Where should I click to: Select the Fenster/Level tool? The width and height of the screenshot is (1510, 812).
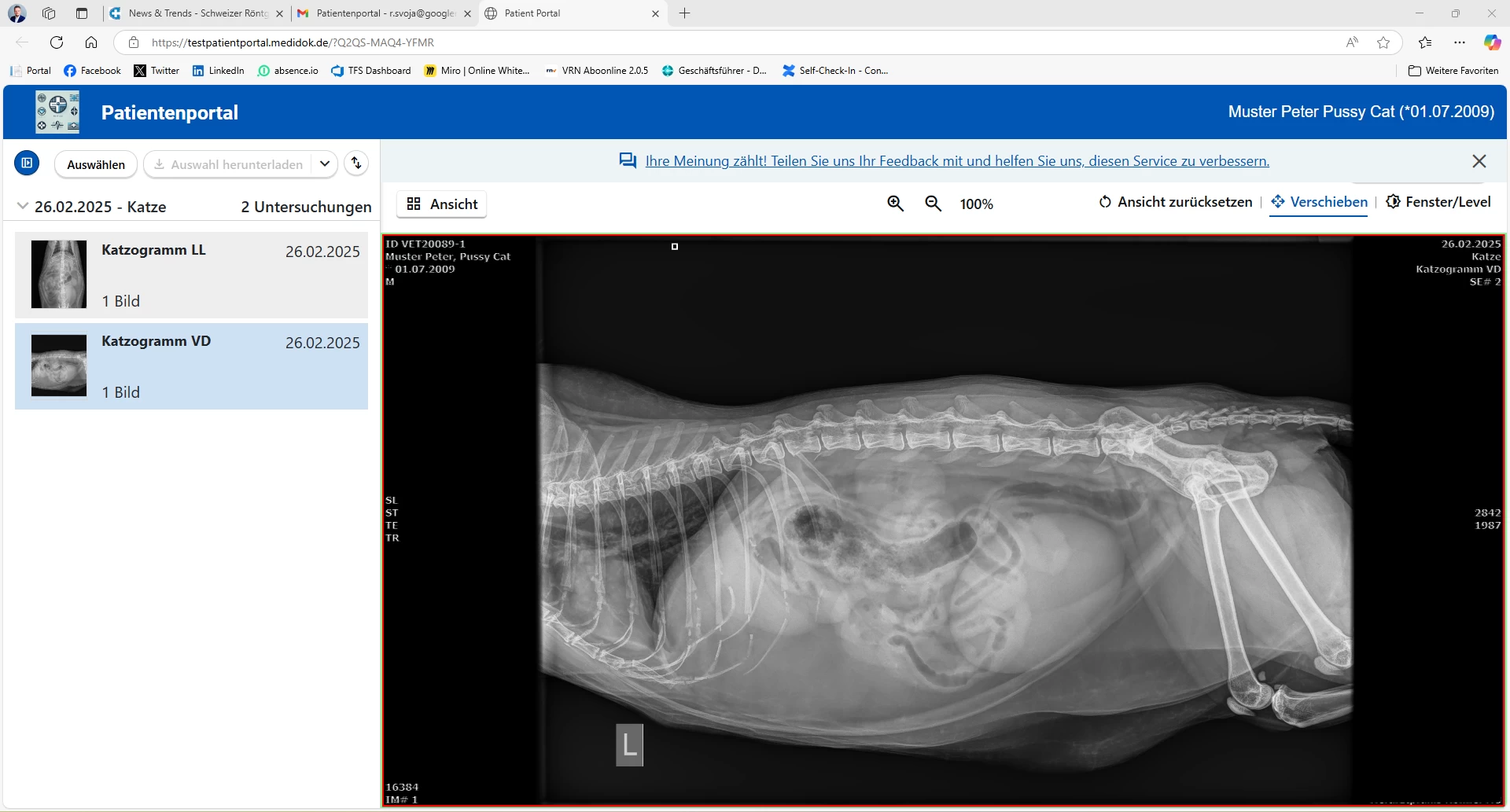pyautogui.click(x=1438, y=202)
